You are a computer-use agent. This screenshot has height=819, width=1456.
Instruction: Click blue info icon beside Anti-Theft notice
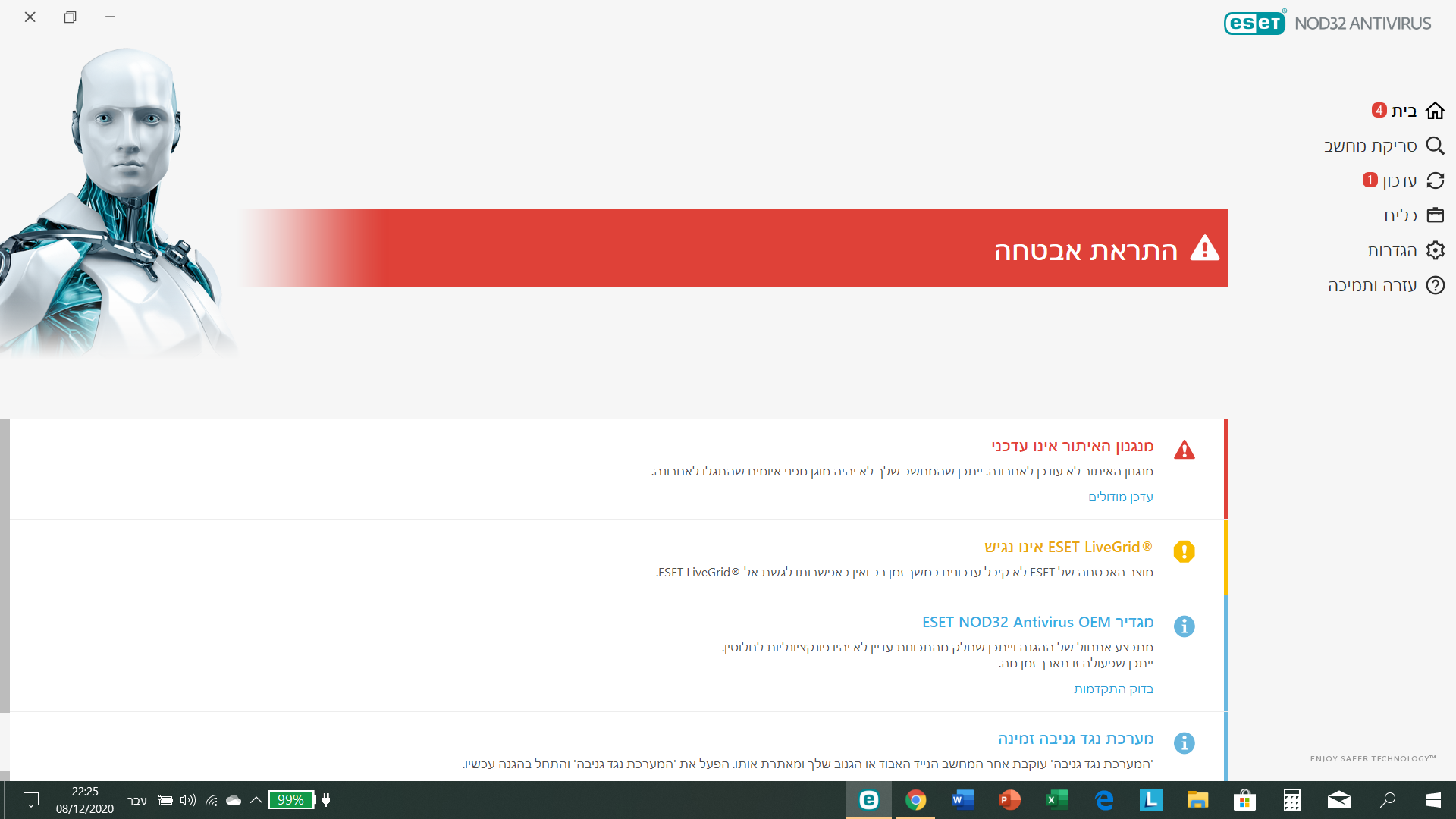1184,743
